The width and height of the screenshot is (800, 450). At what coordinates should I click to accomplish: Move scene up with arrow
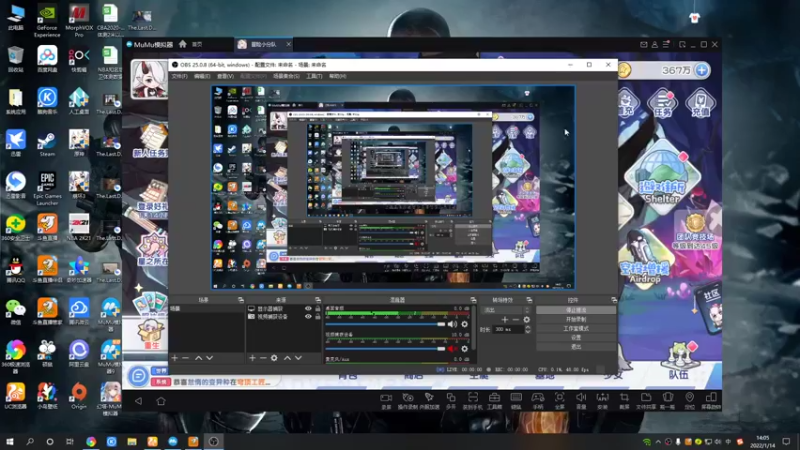(198, 358)
